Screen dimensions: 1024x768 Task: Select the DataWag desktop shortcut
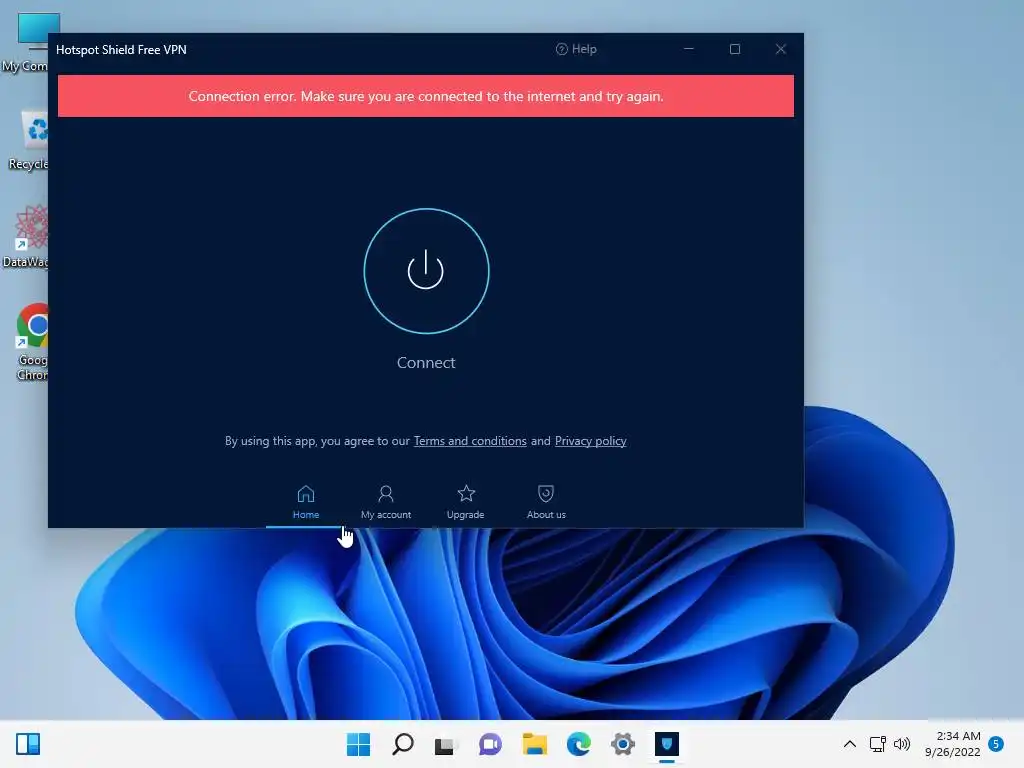25,237
